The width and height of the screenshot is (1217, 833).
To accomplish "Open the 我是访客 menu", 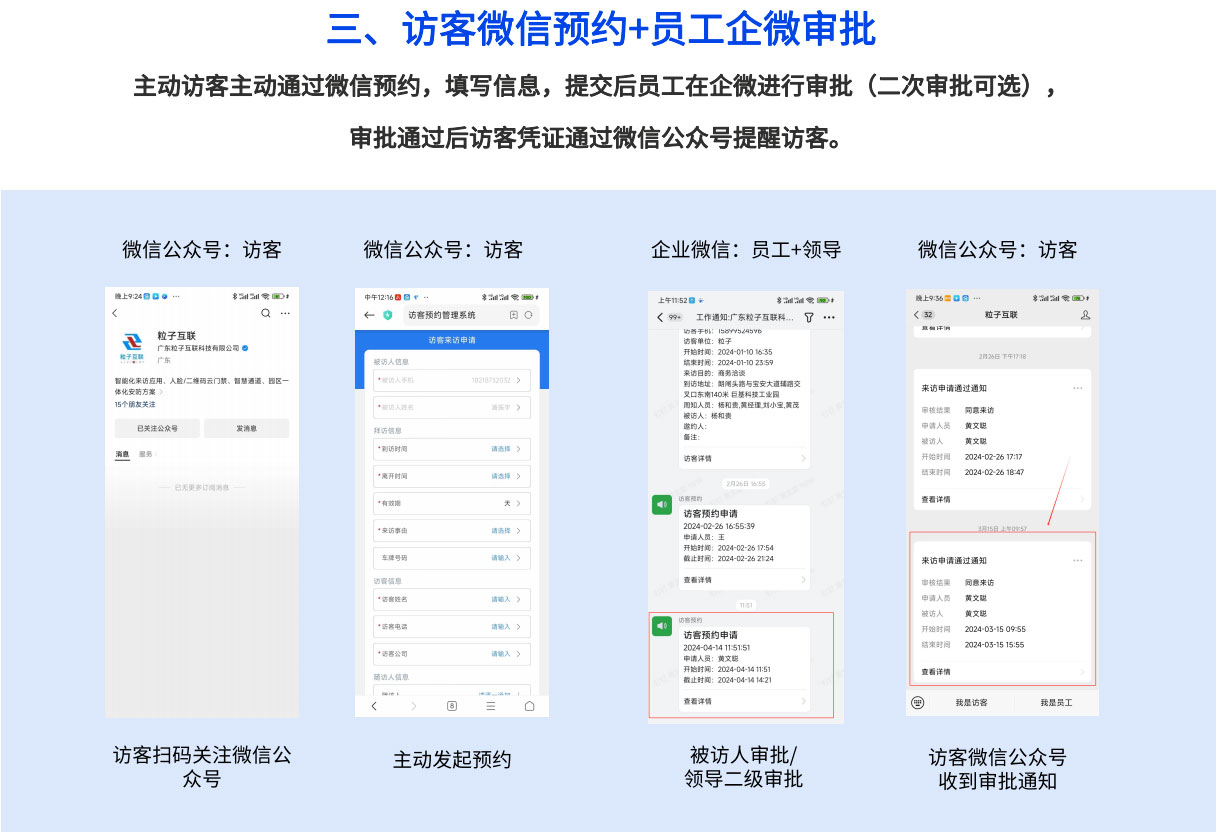I will coord(971,703).
